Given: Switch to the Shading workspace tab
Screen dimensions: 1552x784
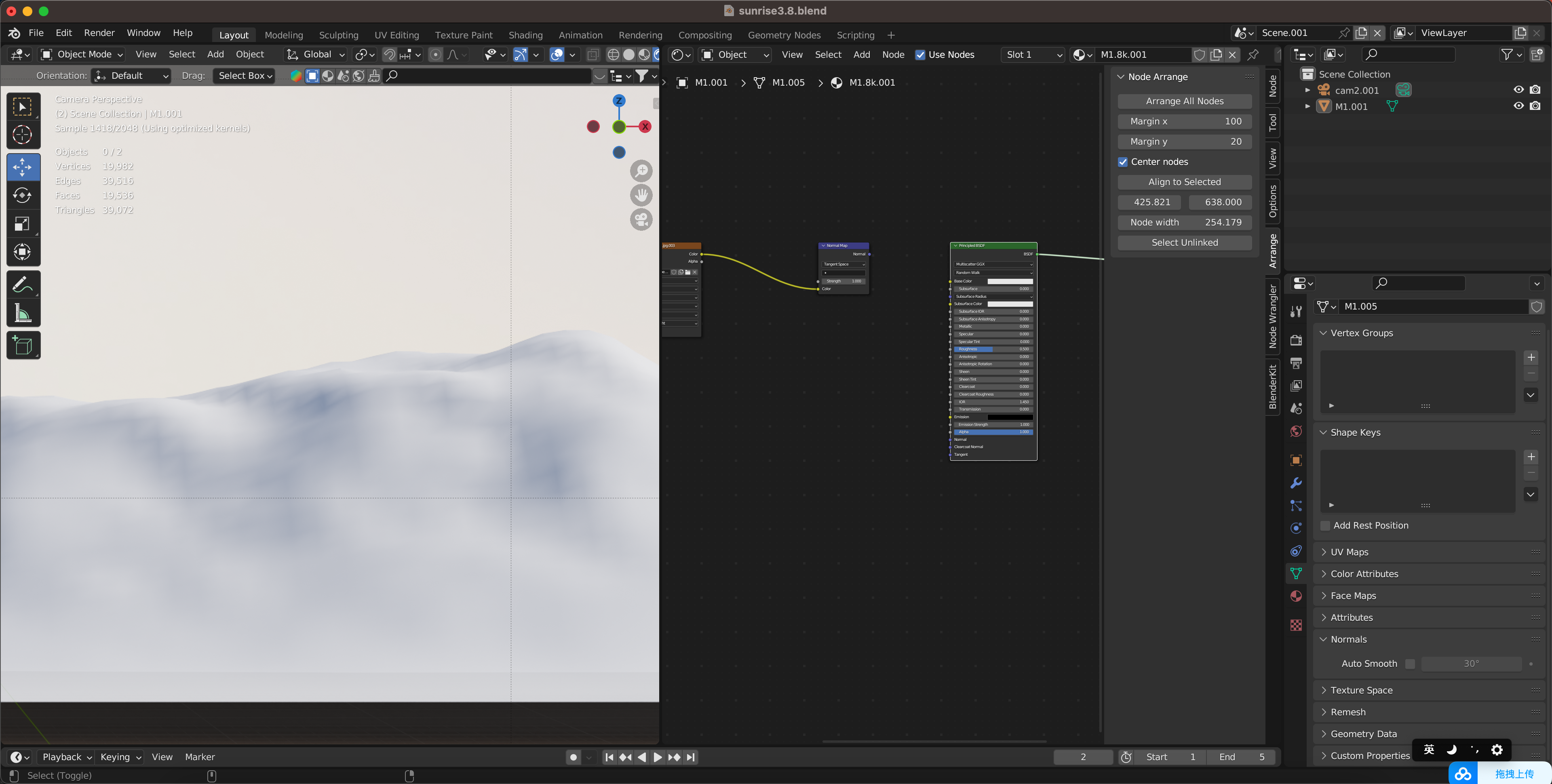Looking at the screenshot, I should point(525,35).
